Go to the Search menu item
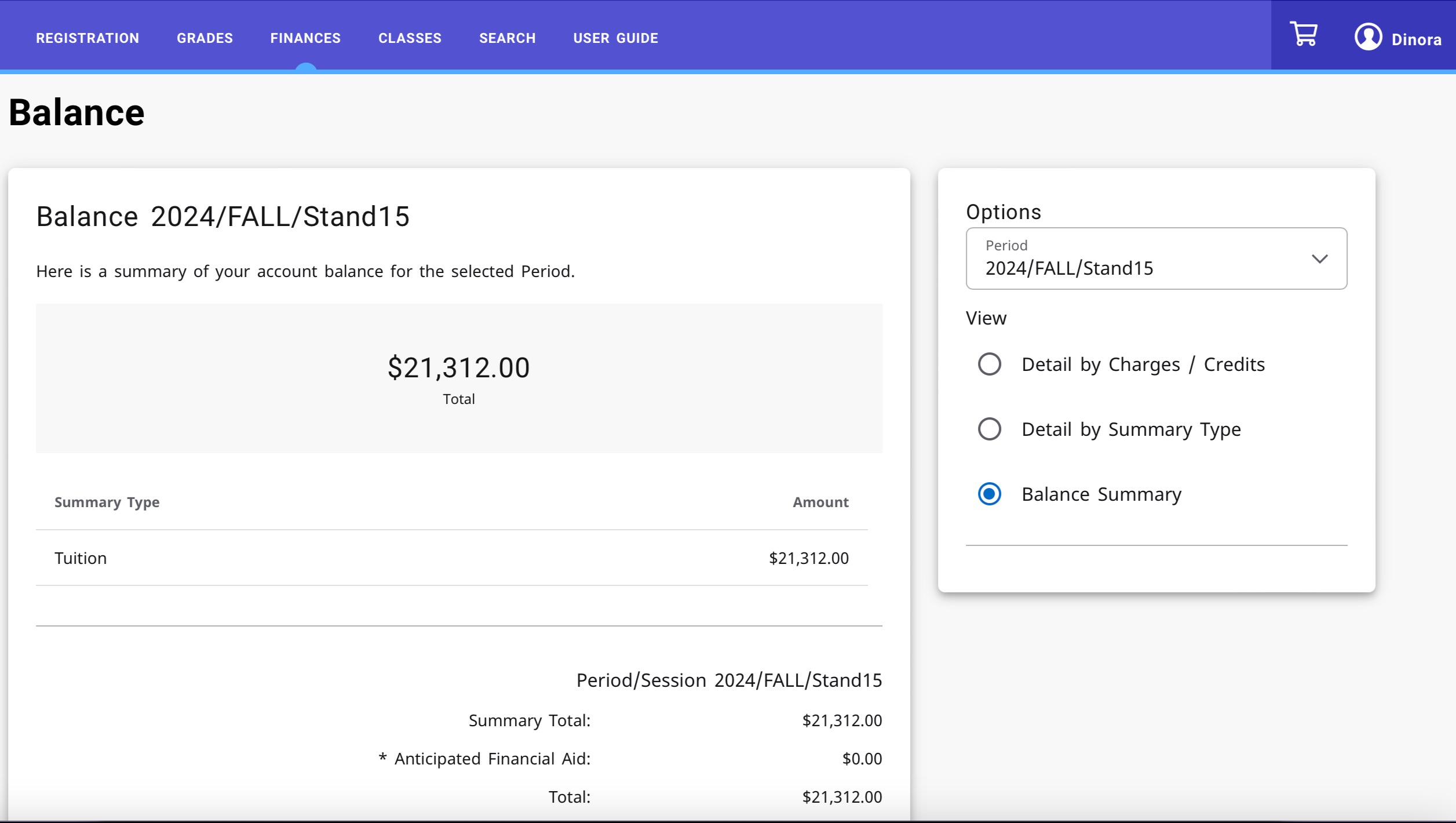Screen dimensions: 1456x823 [507, 38]
